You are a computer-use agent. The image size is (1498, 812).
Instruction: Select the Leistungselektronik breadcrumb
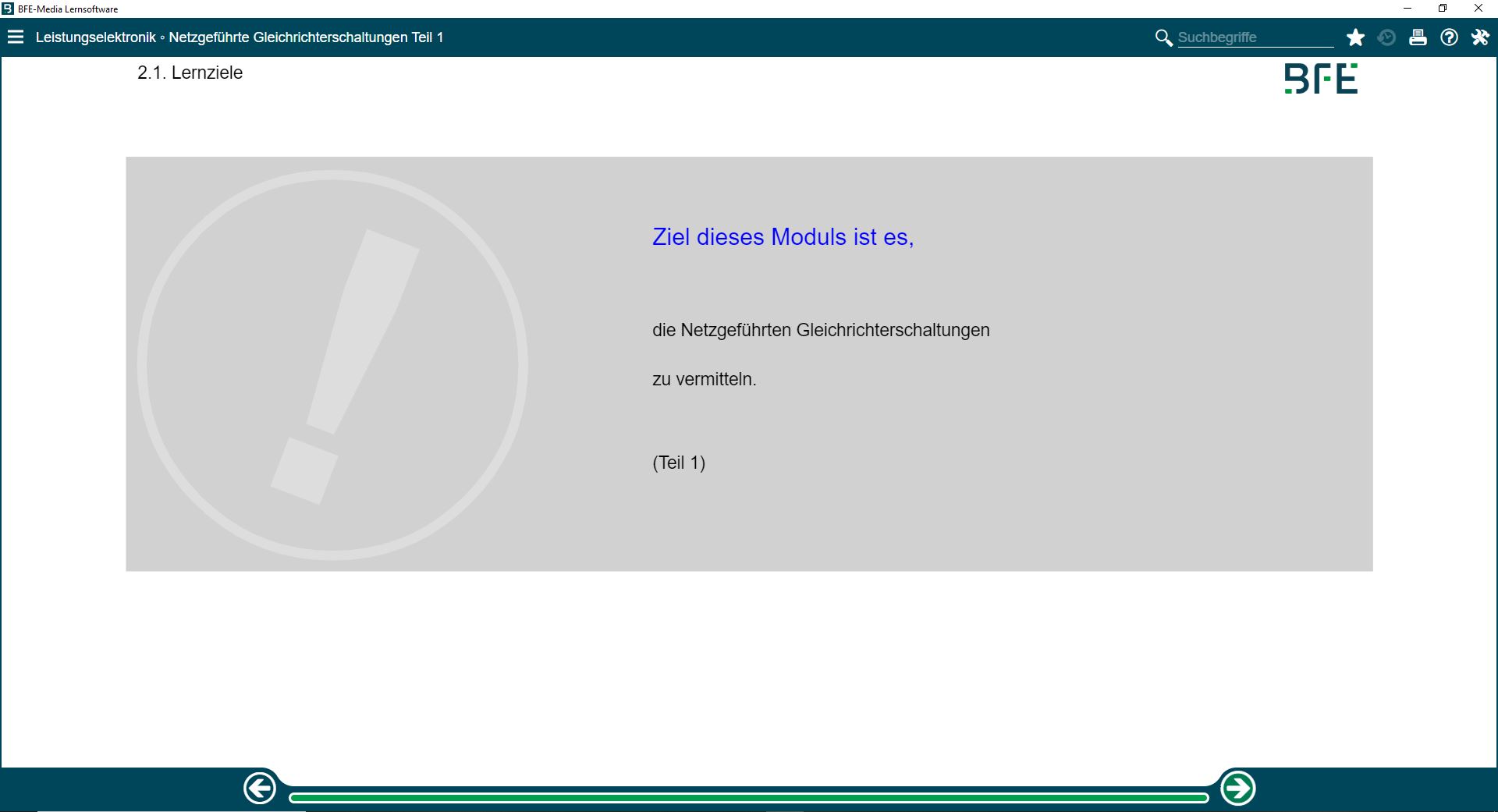click(x=95, y=37)
